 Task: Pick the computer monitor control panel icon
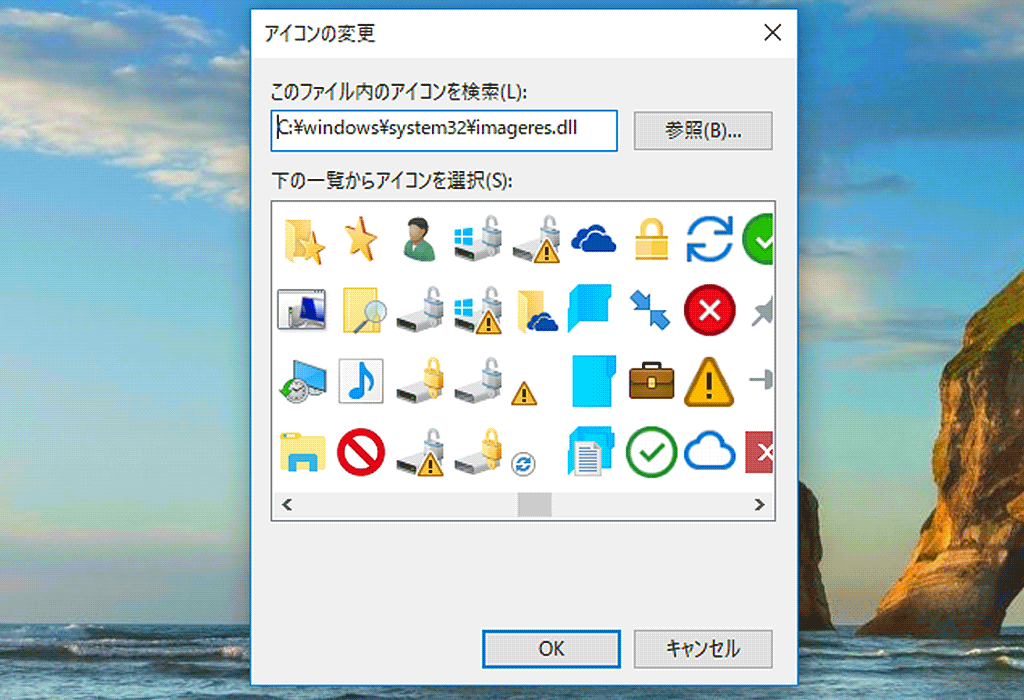pos(302,310)
